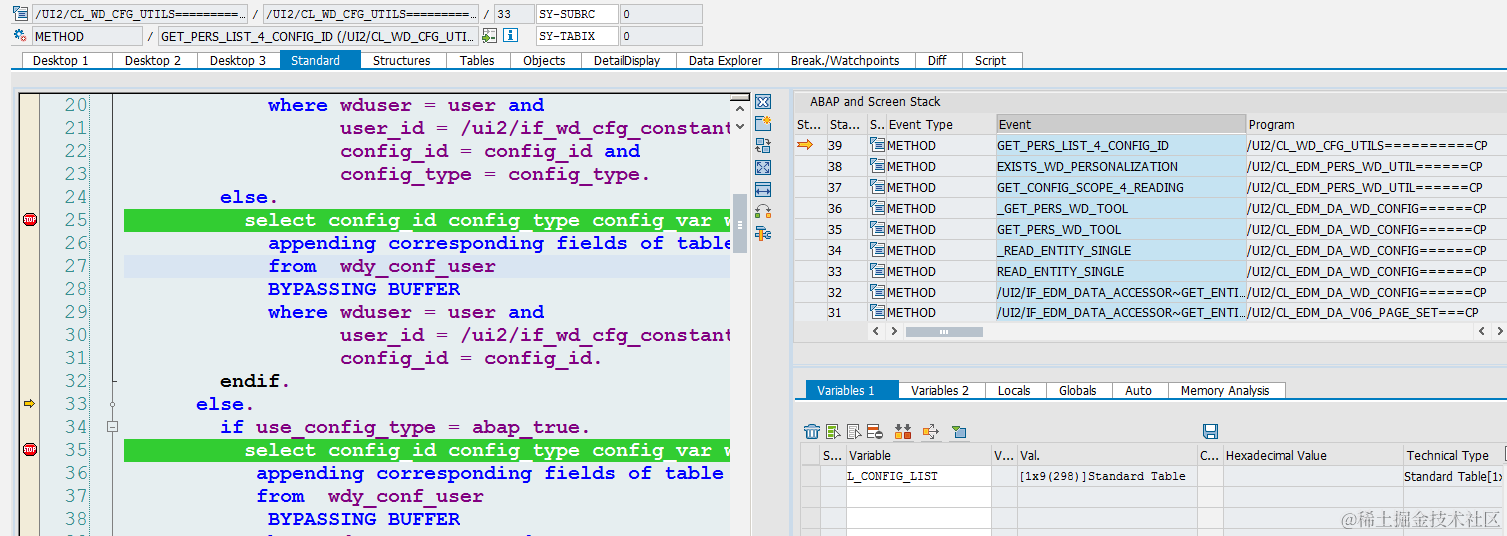The width and height of the screenshot is (1507, 536).
Task: Click the replace tool icon beside the editor
Action: click(763, 146)
